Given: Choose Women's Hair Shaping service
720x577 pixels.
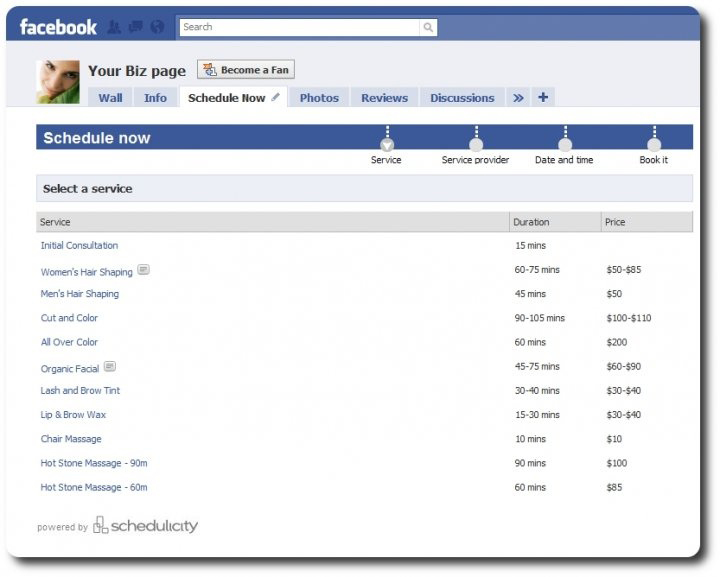Looking at the screenshot, I should (x=86, y=272).
